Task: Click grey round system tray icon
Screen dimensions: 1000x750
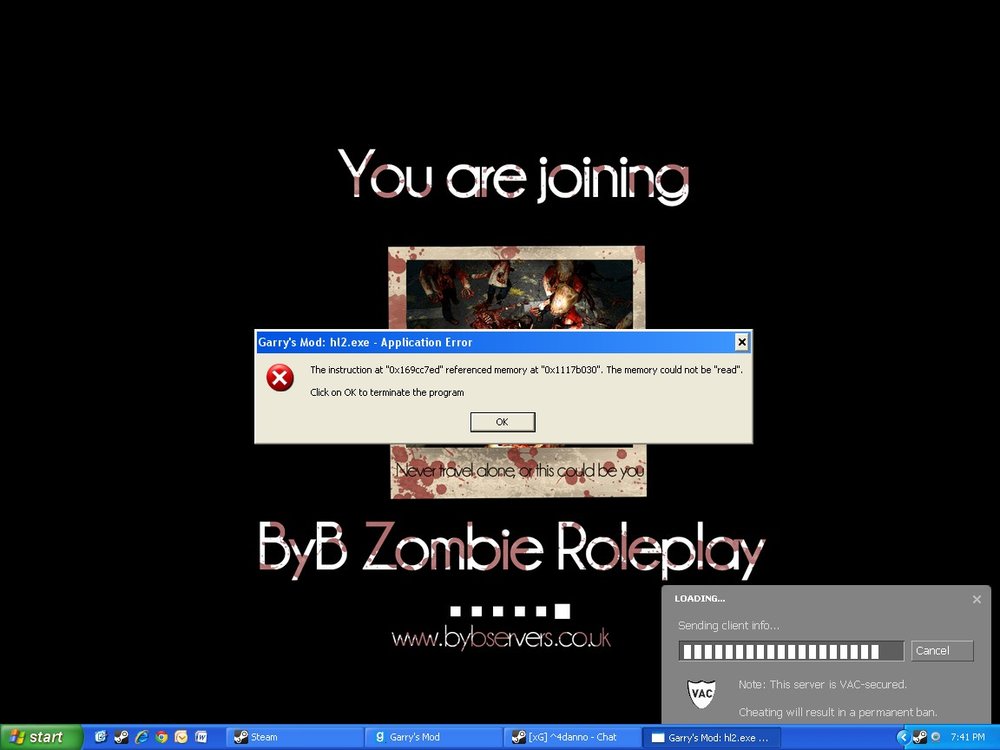Action: point(936,737)
